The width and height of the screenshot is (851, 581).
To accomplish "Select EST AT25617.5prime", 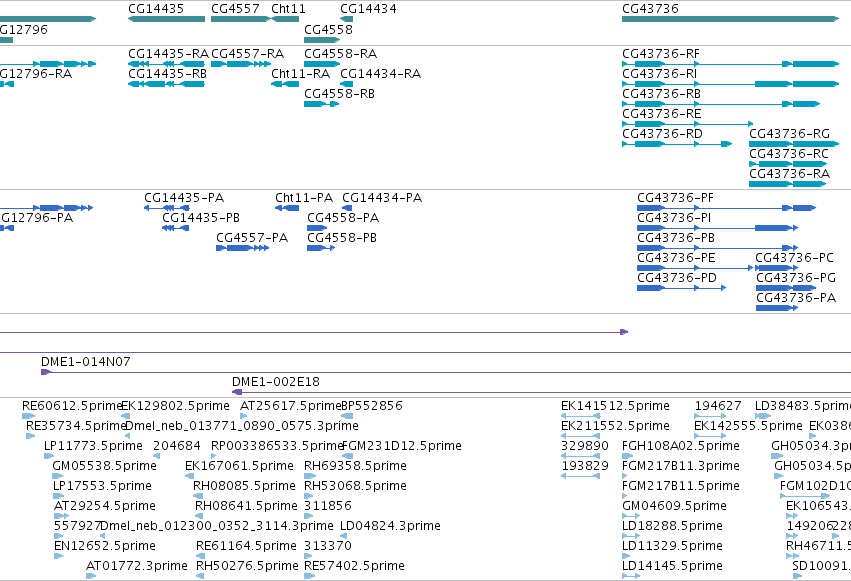I will (290, 406).
